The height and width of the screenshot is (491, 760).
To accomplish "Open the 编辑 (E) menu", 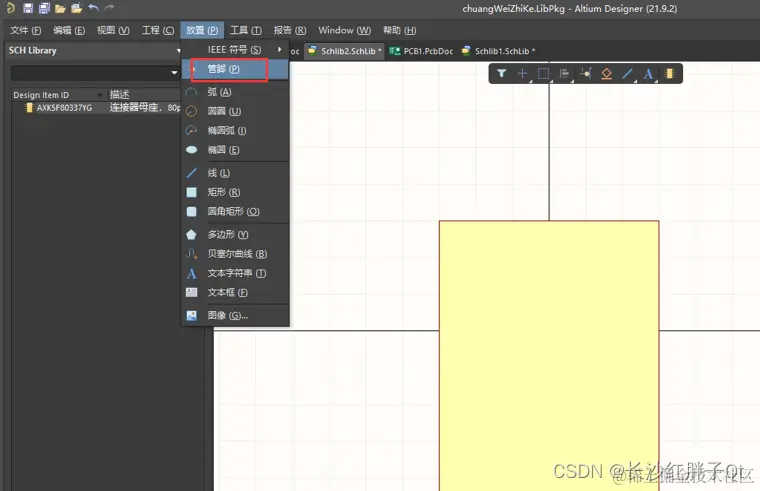I will click(69, 30).
